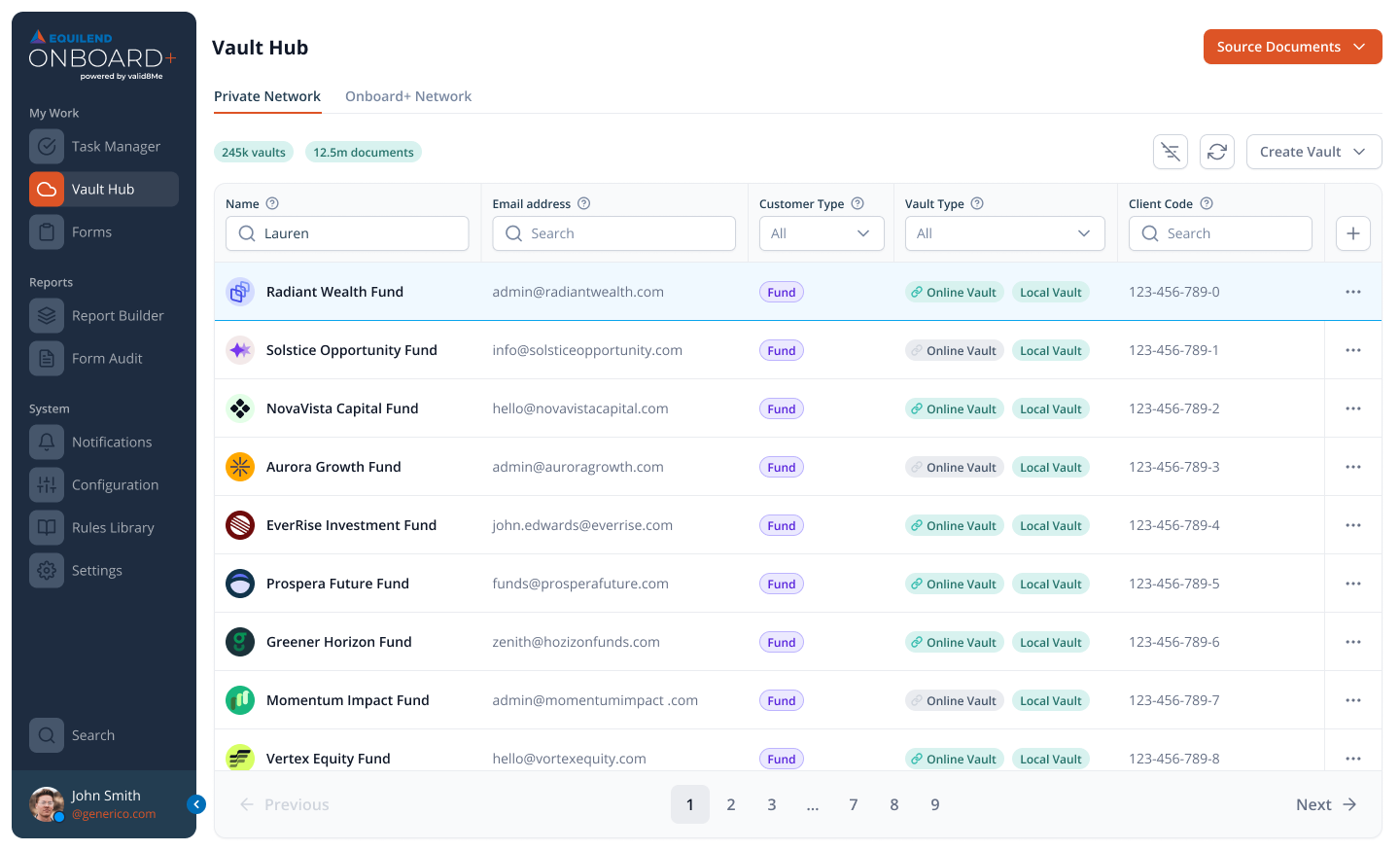Open row actions for Aurora Growth Fund
The height and width of the screenshot is (851, 1400).
pyautogui.click(x=1352, y=467)
